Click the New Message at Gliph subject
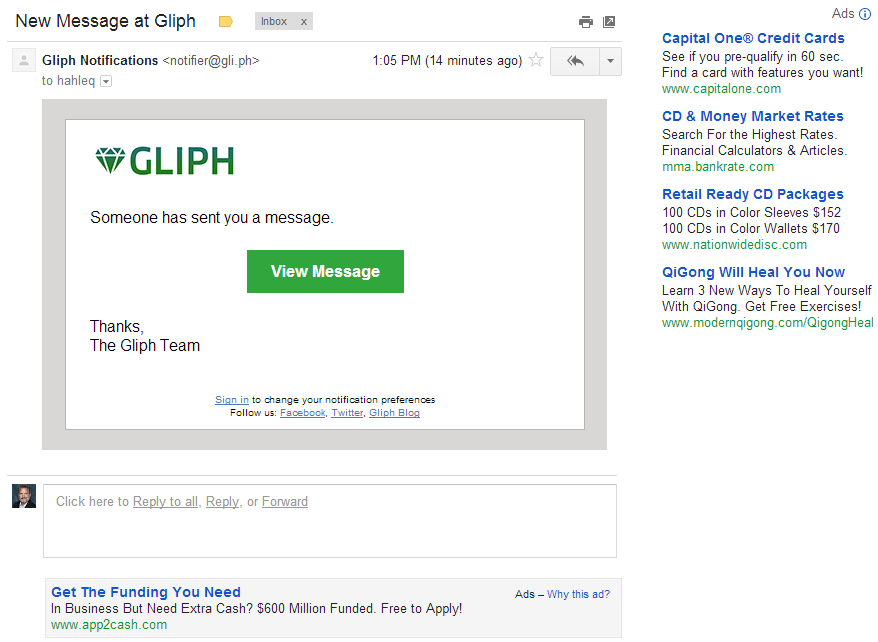 point(105,21)
